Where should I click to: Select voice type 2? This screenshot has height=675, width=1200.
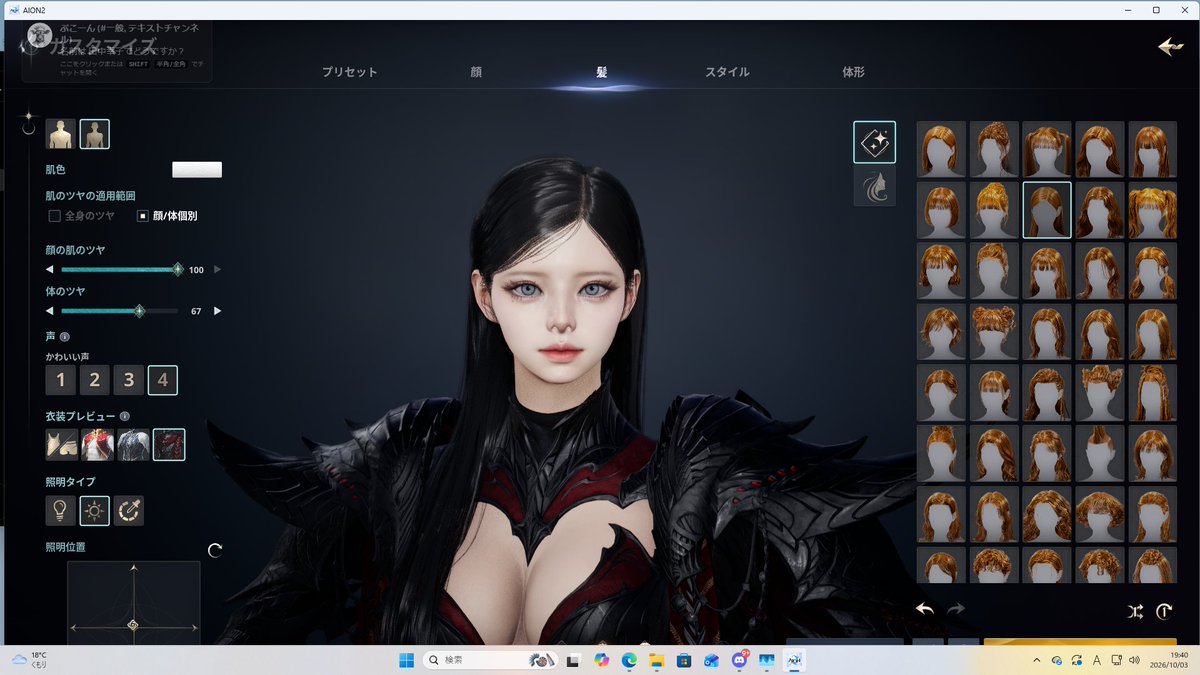tap(95, 380)
